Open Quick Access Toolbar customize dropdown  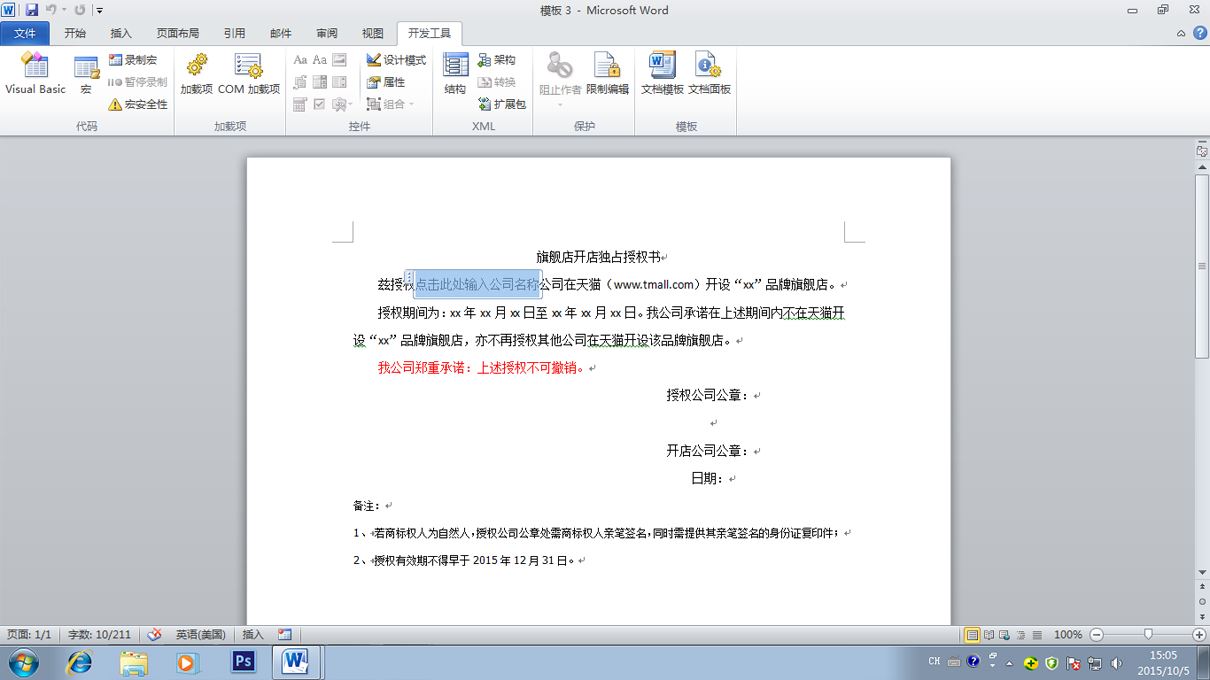coord(100,10)
